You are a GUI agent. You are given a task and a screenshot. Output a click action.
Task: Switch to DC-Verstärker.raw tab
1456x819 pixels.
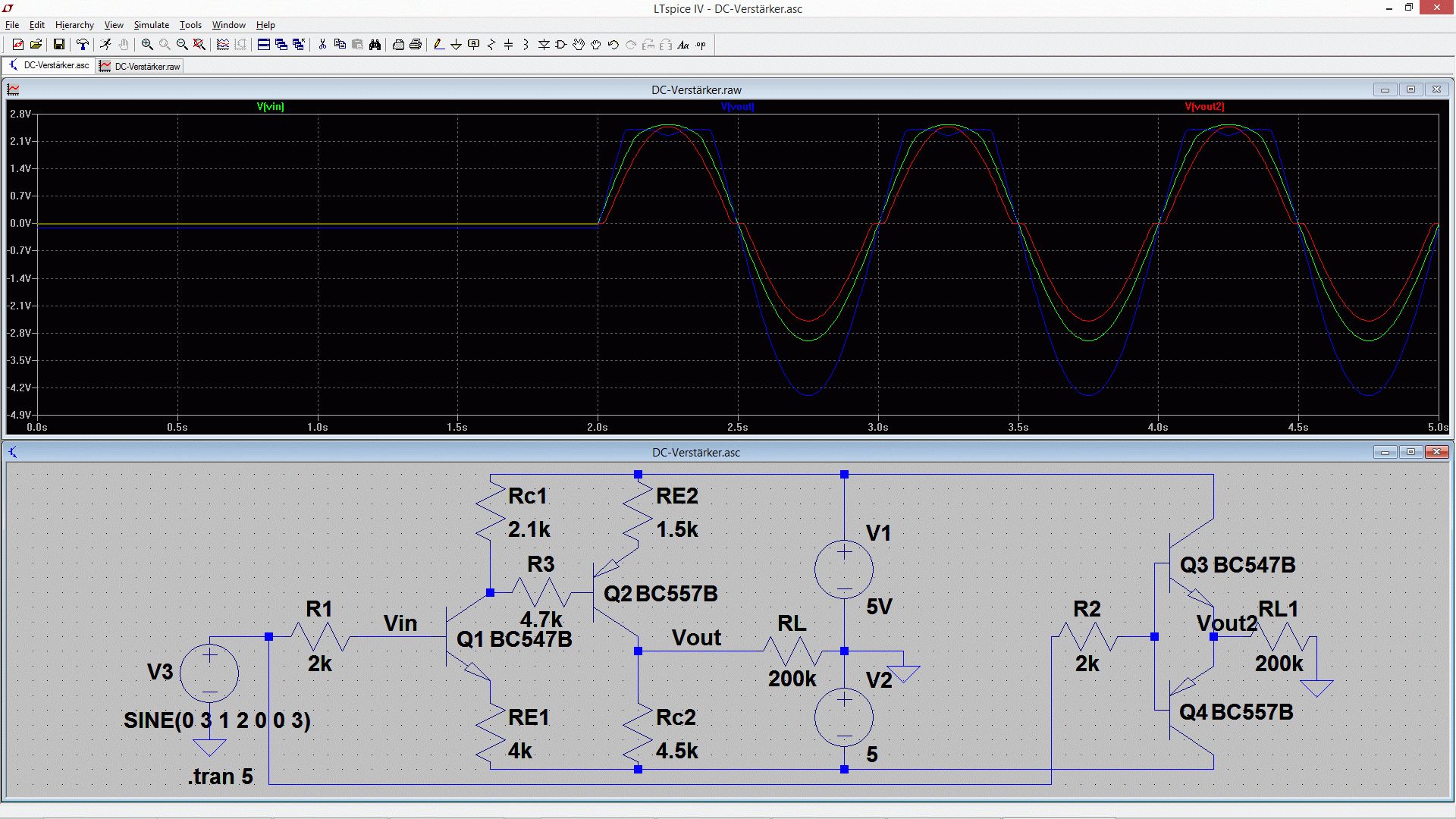(x=140, y=66)
